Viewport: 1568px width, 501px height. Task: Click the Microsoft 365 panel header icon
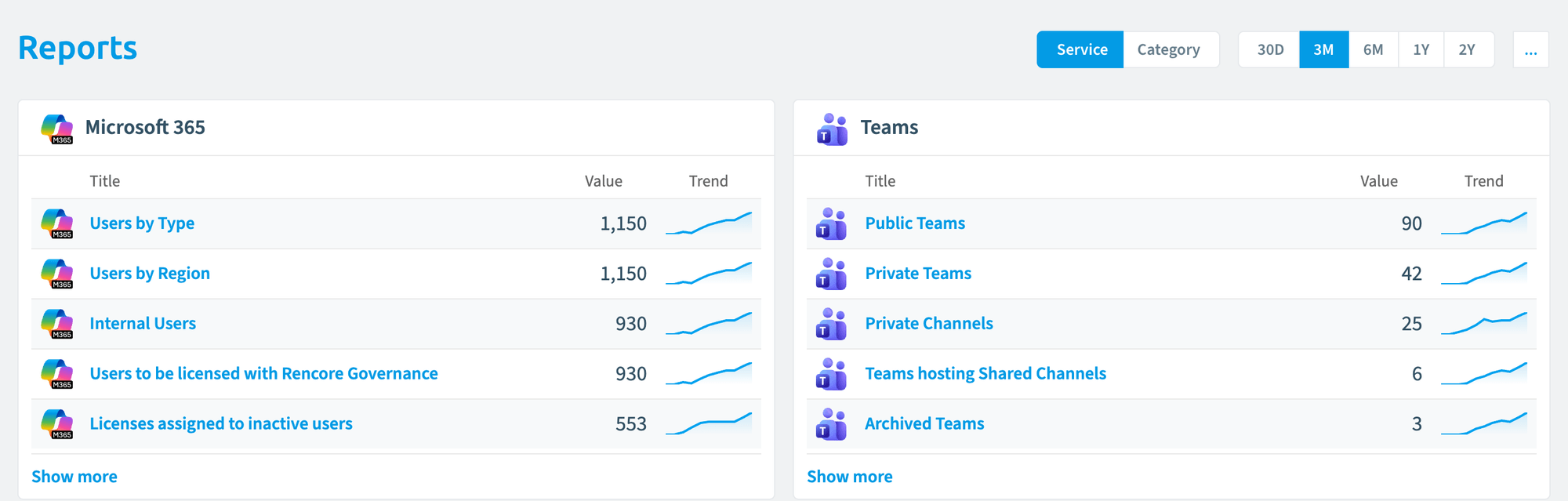click(x=56, y=129)
